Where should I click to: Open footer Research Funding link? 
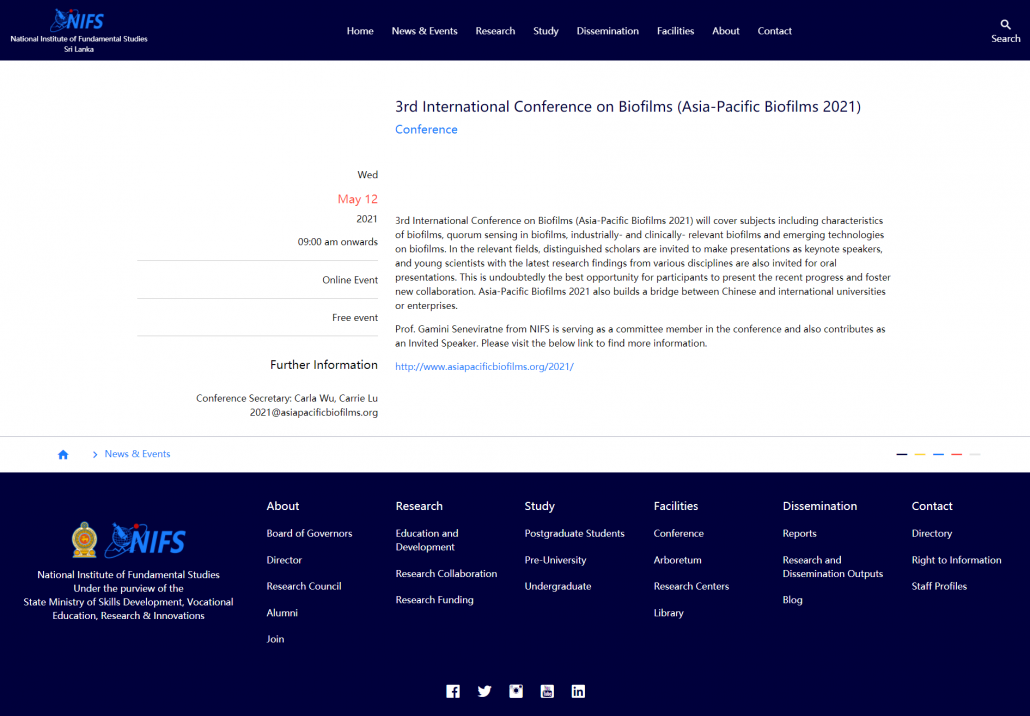[434, 600]
